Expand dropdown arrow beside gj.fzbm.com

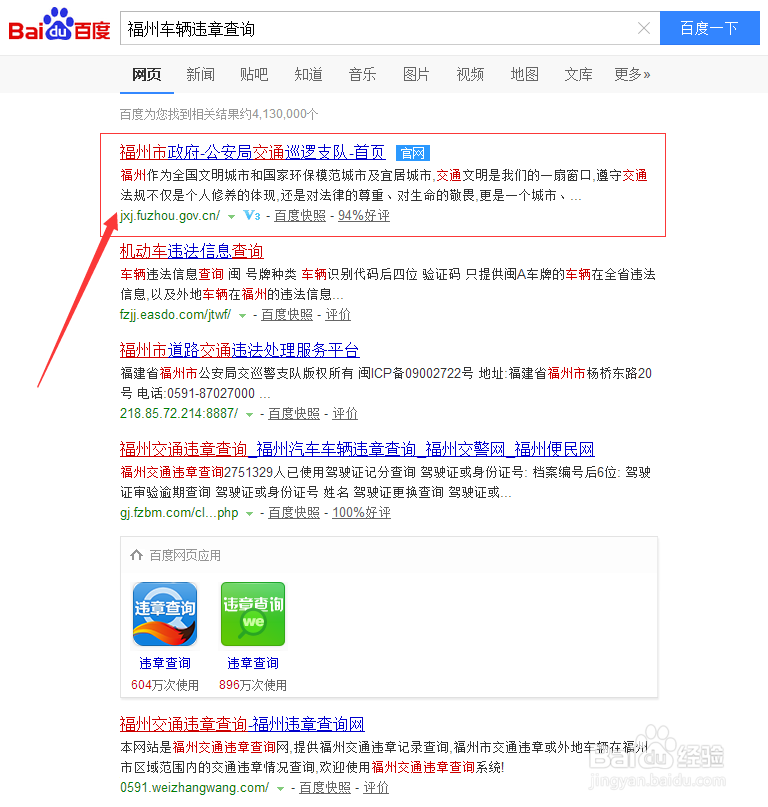[250, 514]
